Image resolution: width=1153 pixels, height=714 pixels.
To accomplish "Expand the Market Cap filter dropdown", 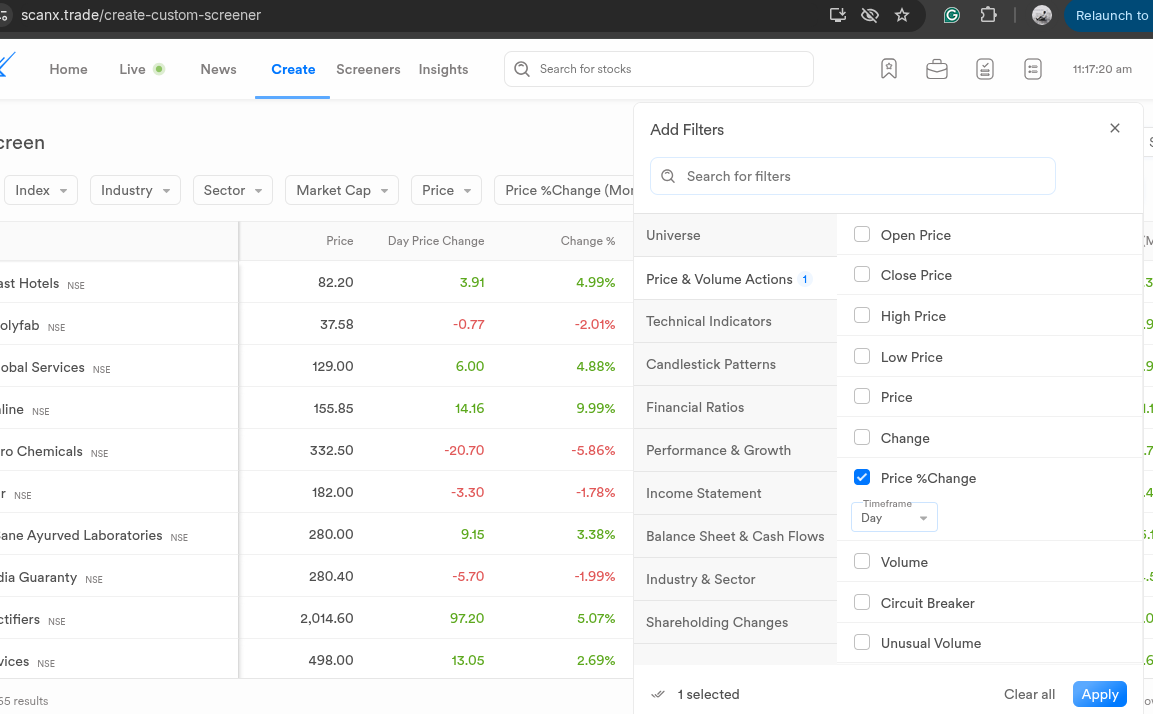I will click(342, 190).
